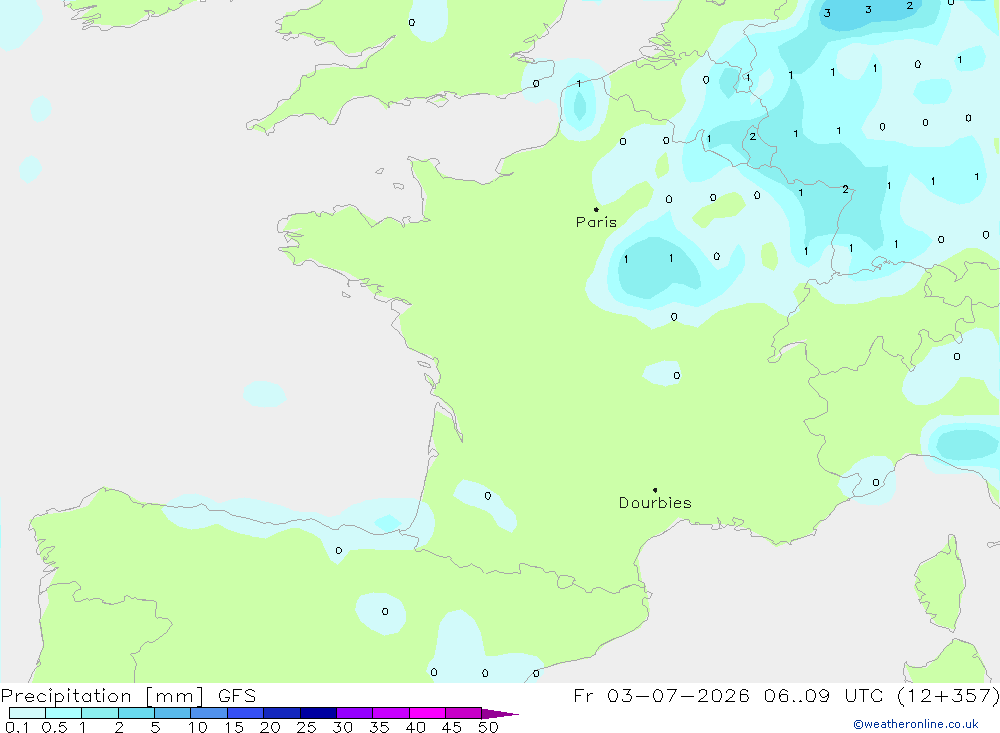Image resolution: width=1000 pixels, height=733 pixels.
Task: Click the 35 legend scale label
Action: [379, 727]
